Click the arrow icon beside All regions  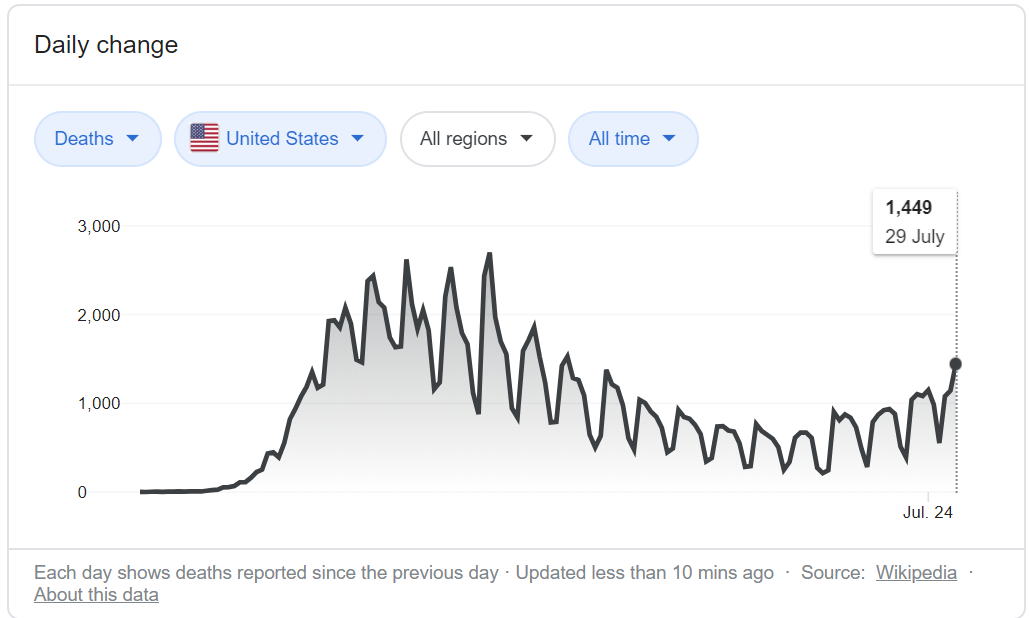pos(526,138)
